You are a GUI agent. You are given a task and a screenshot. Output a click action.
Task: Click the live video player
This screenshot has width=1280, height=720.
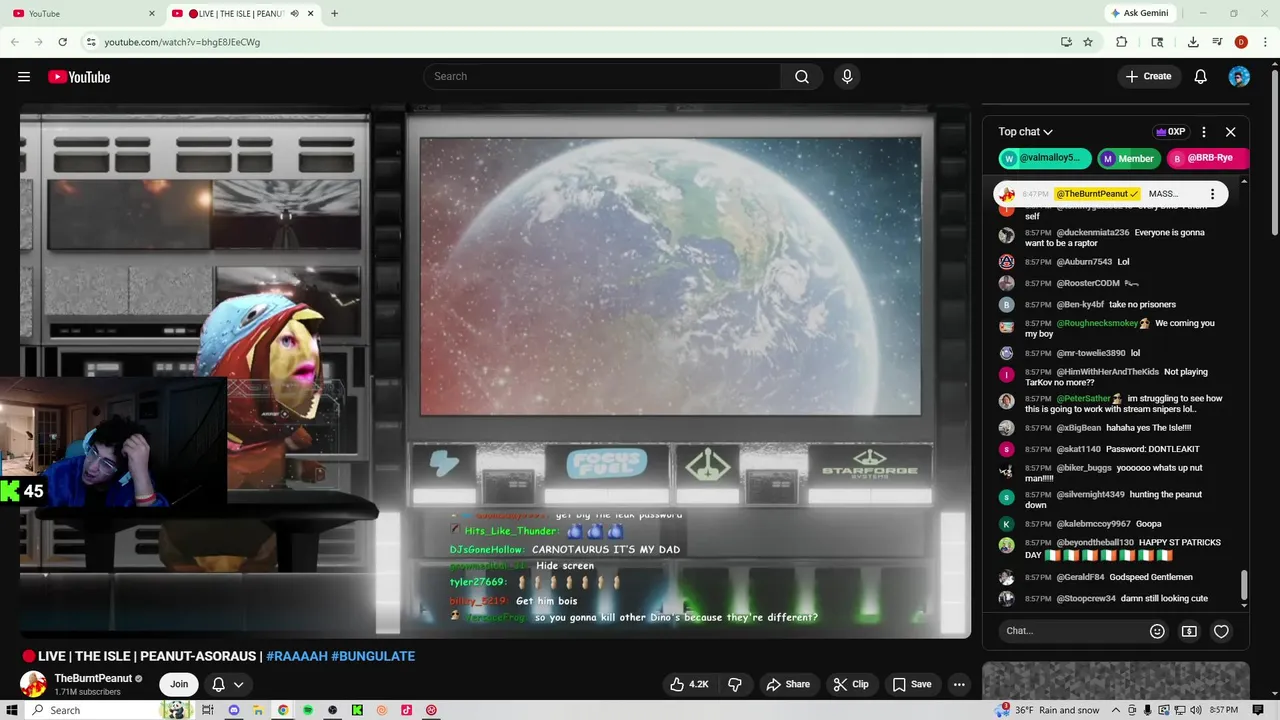pos(495,370)
